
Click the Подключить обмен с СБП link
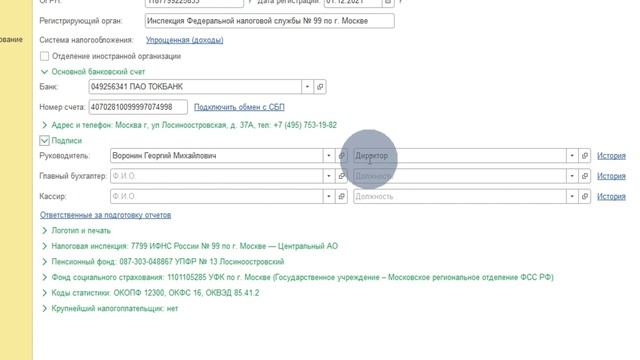[239, 107]
